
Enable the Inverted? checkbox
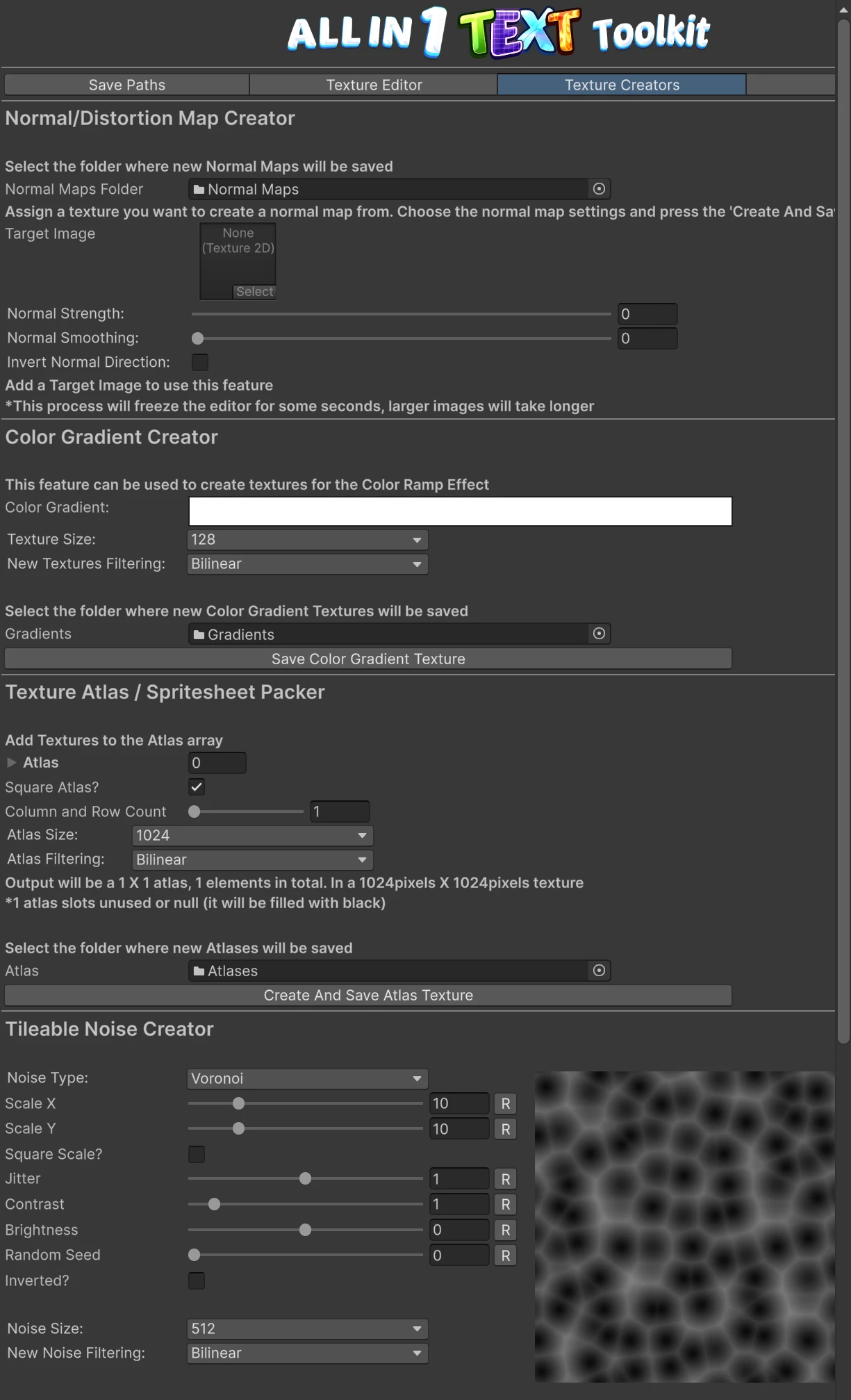point(197,1280)
